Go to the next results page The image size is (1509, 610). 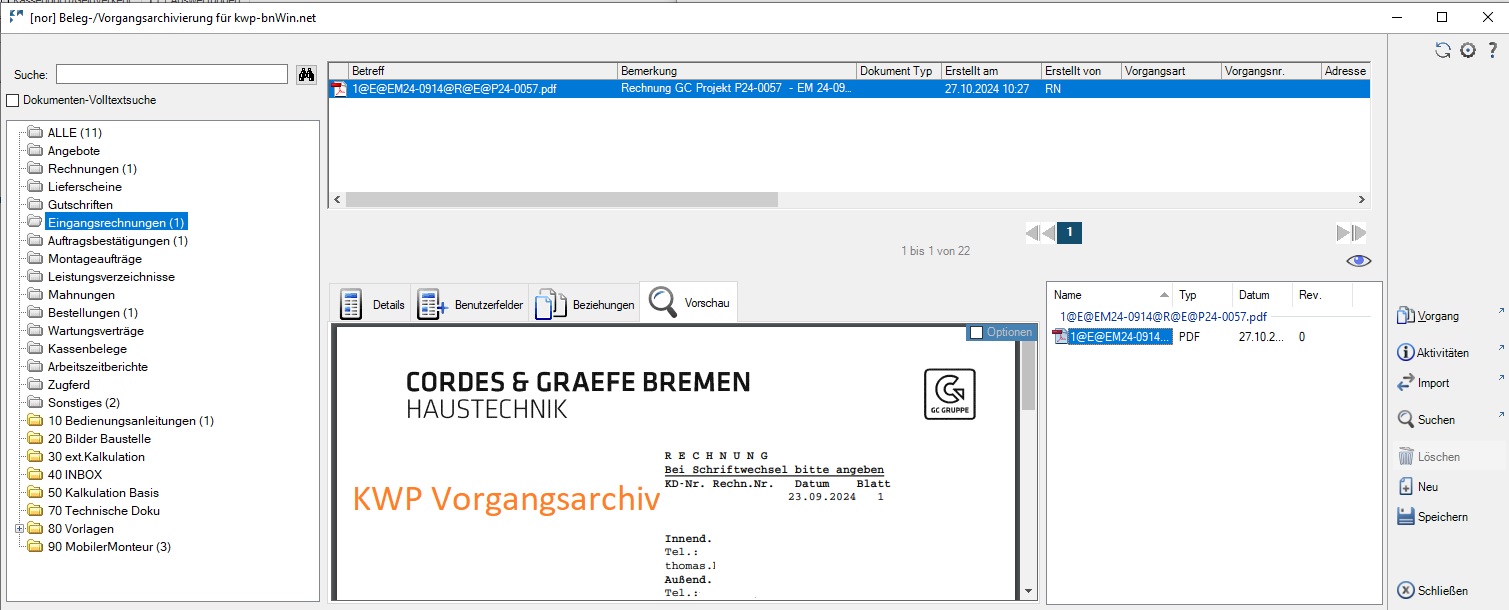[x=1343, y=233]
